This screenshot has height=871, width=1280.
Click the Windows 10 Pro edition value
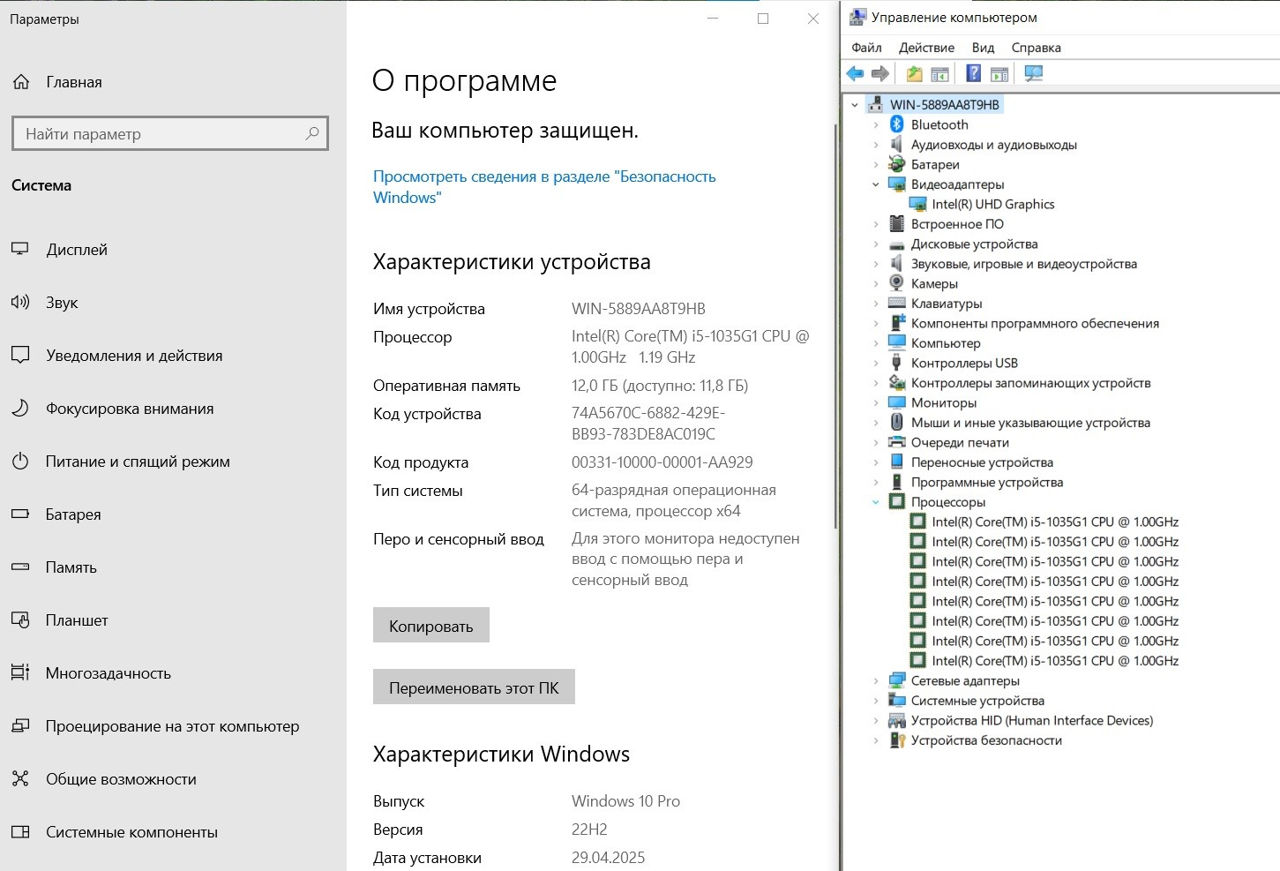(x=625, y=801)
